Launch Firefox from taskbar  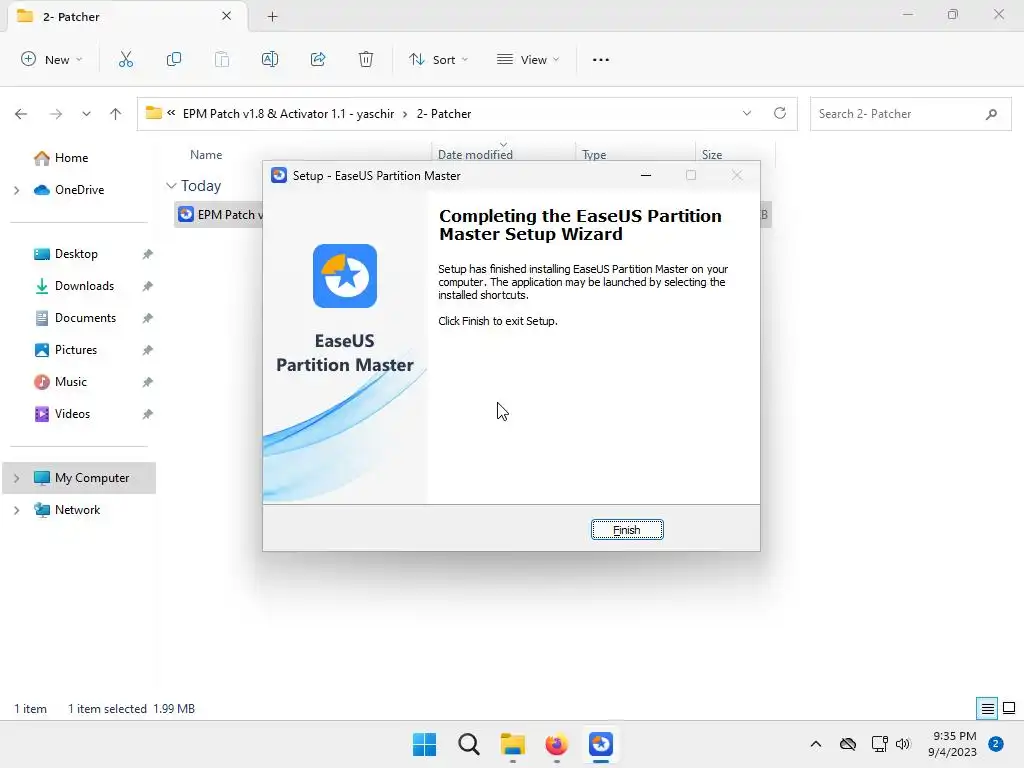(556, 744)
